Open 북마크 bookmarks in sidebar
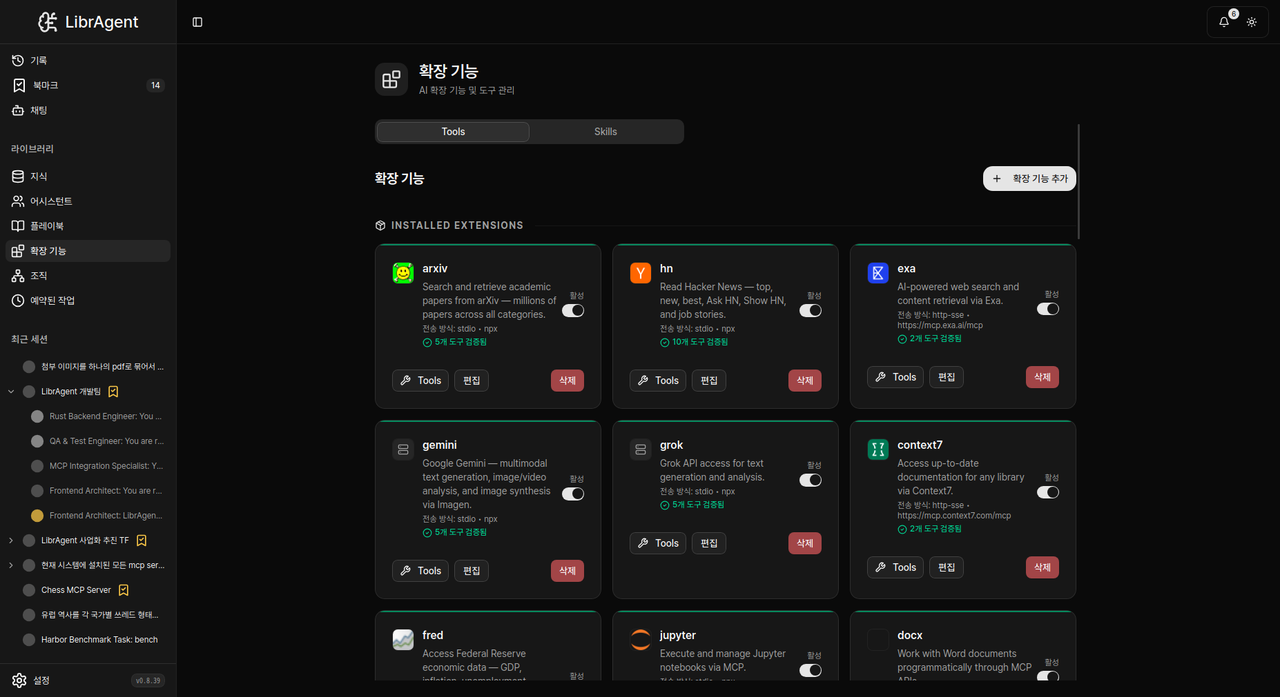This screenshot has width=1280, height=697. [x=88, y=85]
